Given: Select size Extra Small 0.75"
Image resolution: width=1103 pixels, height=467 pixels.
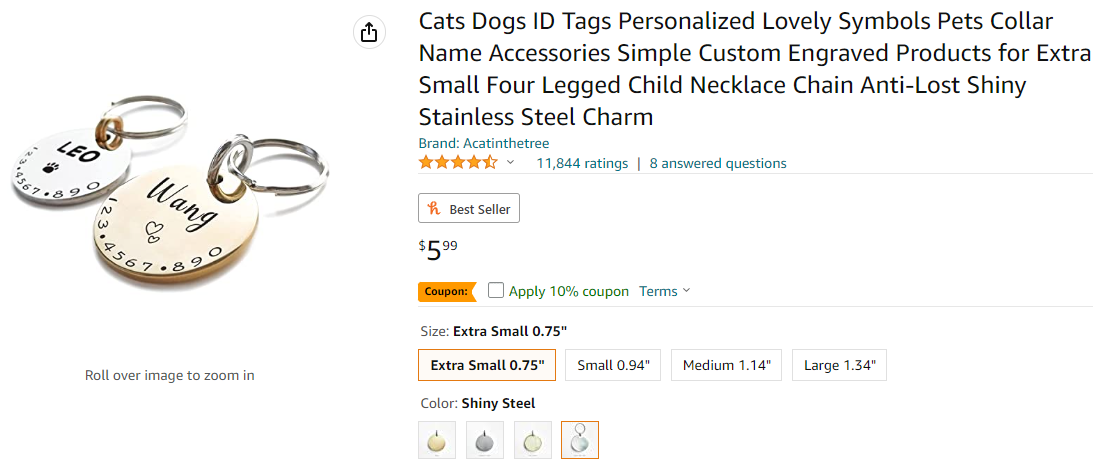Looking at the screenshot, I should 487,365.
